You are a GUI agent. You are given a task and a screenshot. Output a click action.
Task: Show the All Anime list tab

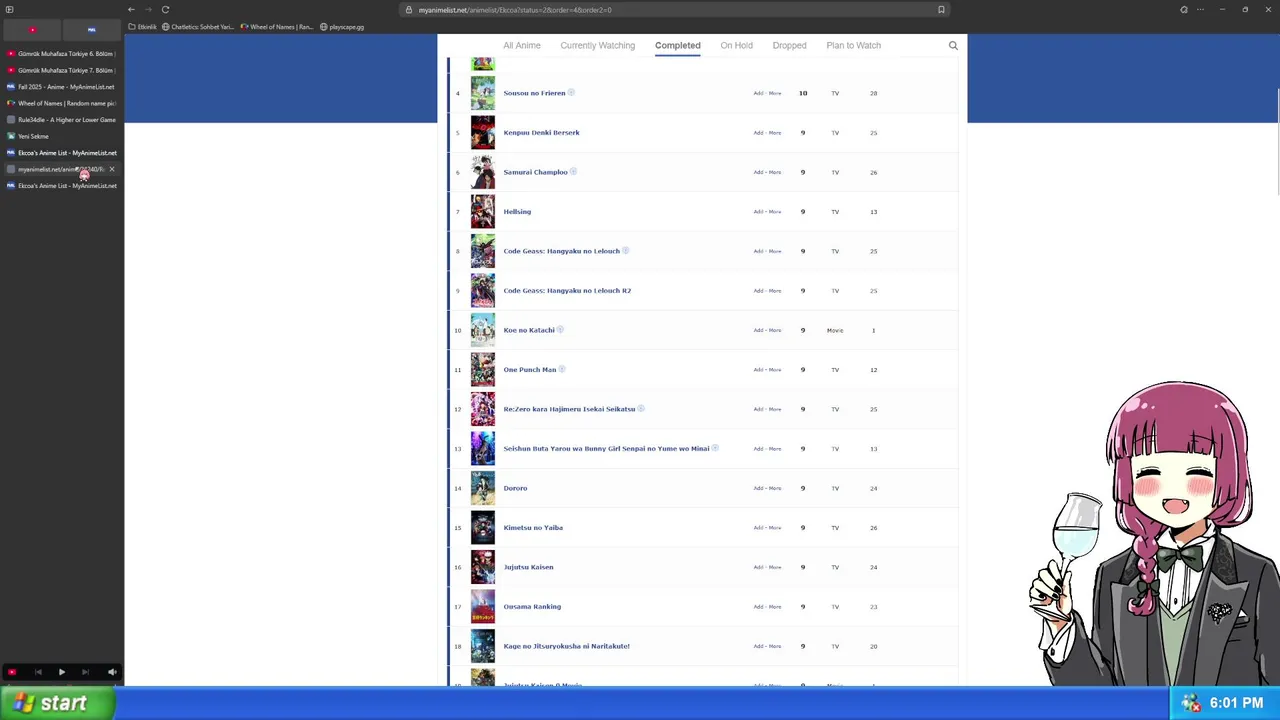point(522,45)
